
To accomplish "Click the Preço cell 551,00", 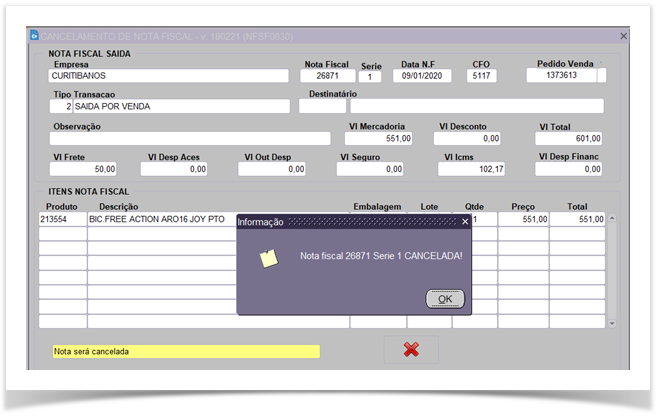I will [523, 219].
